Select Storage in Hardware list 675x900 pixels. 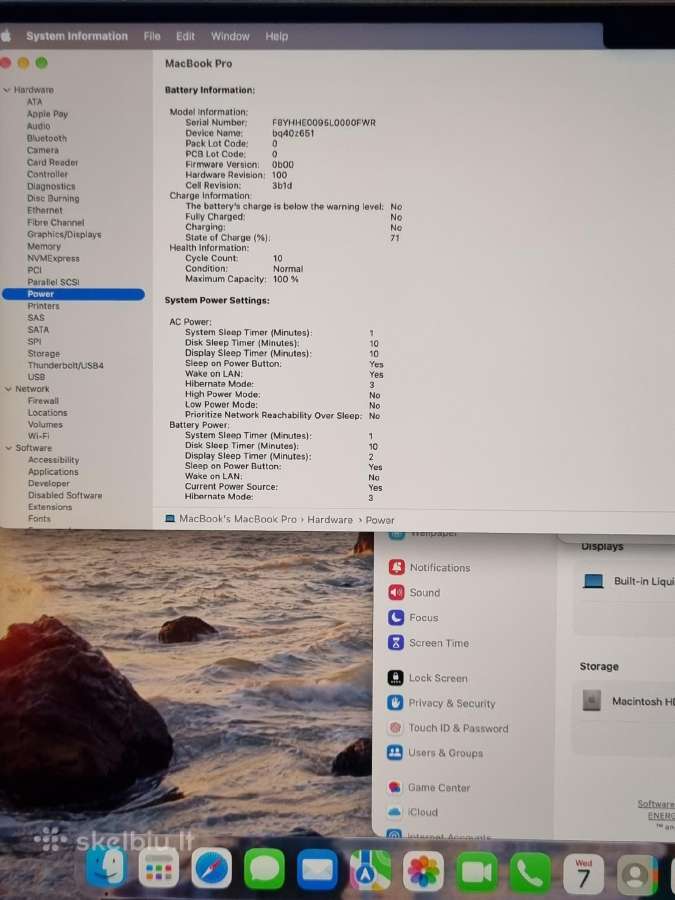coord(44,354)
